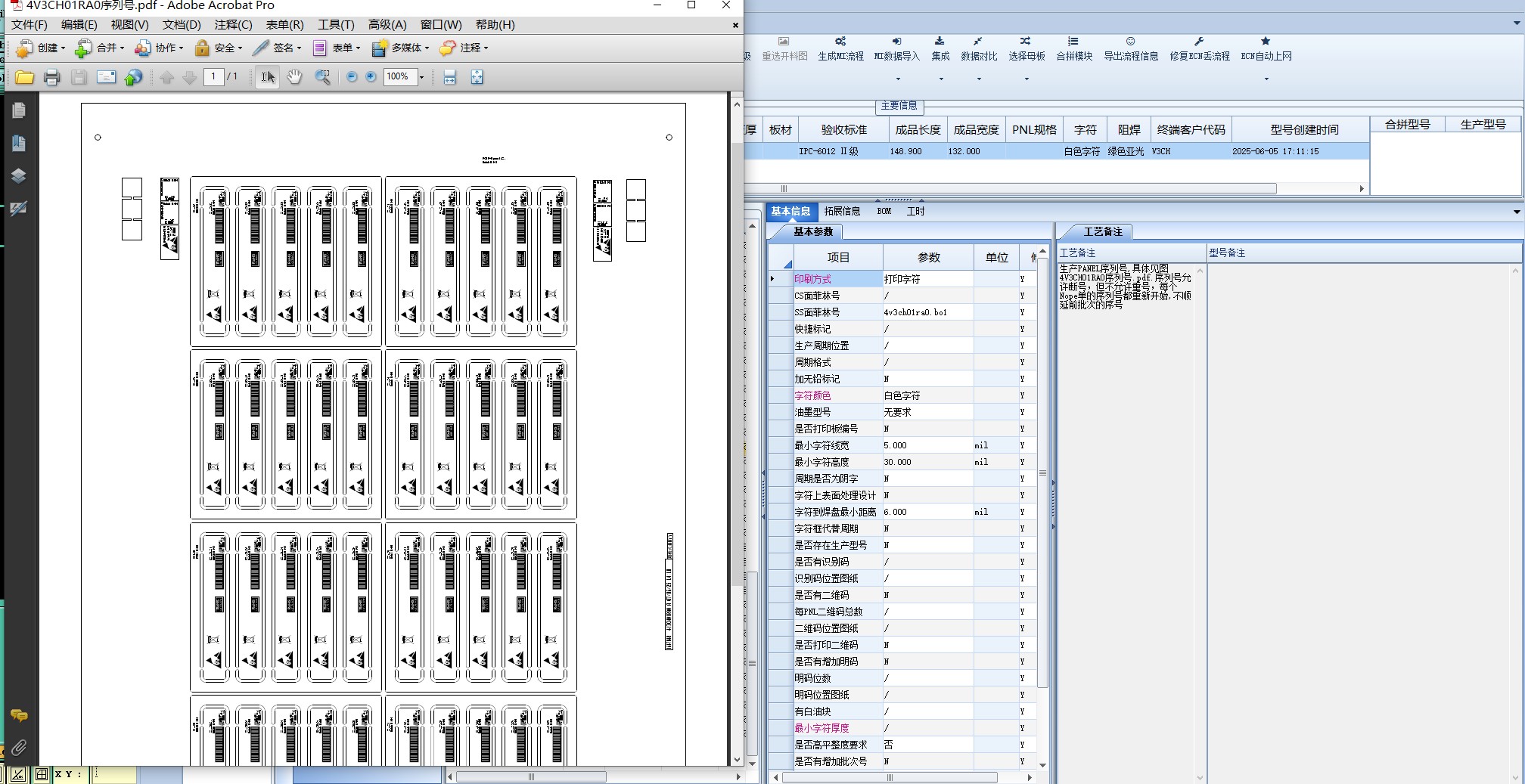This screenshot has width=1525, height=784.
Task: Click the email envelope icon in Acrobat
Action: point(106,77)
